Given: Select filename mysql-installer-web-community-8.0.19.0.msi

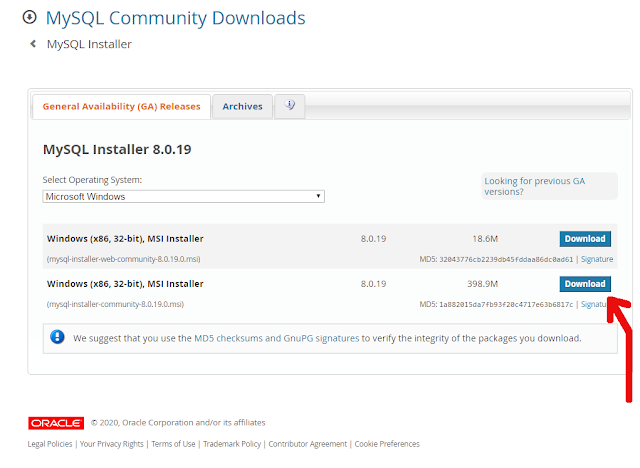Looking at the screenshot, I should pyautogui.click(x=123, y=259).
